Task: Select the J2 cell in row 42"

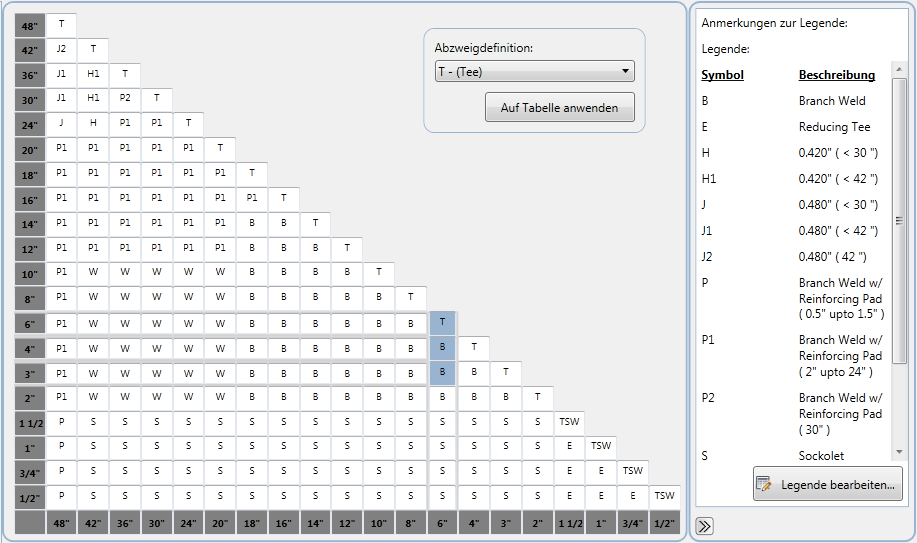Action: point(61,48)
